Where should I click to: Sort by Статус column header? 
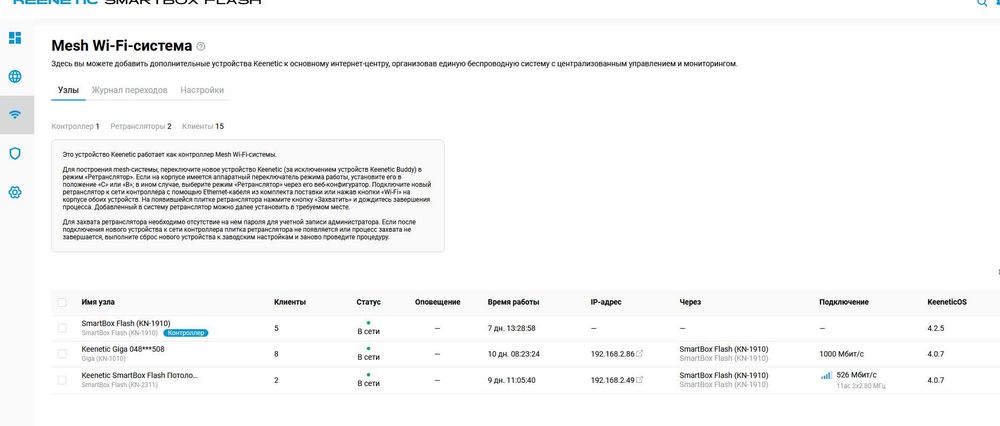pyautogui.click(x=369, y=302)
